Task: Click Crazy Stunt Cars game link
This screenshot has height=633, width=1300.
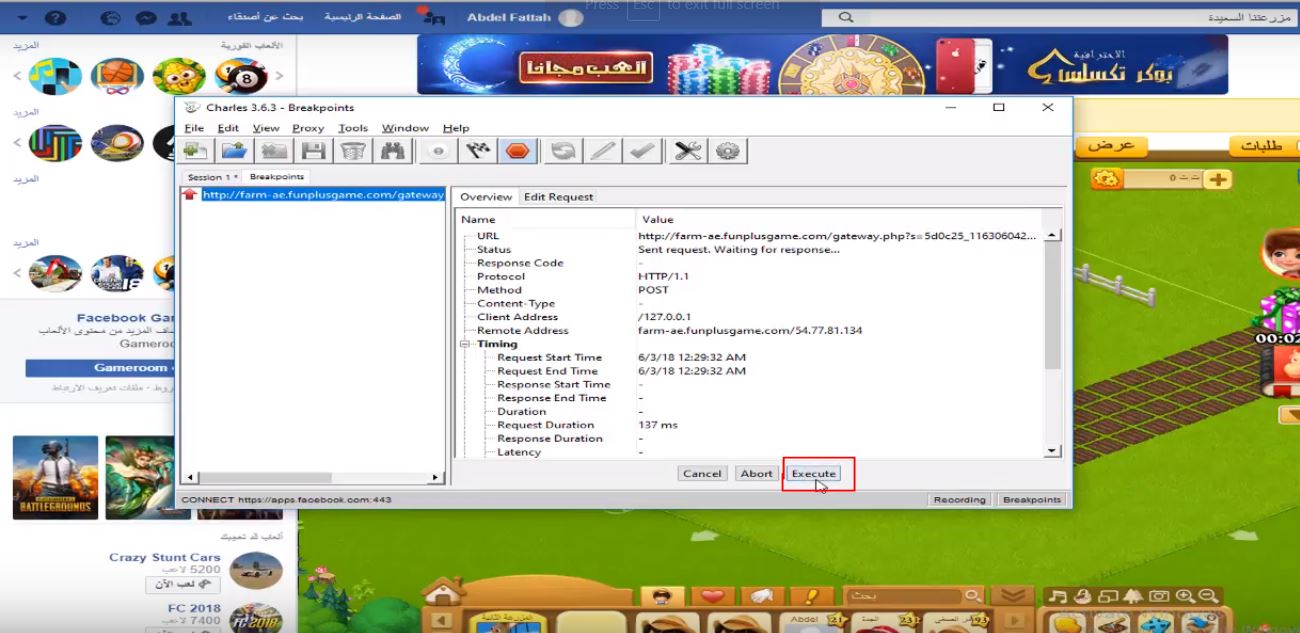Action: click(164, 558)
